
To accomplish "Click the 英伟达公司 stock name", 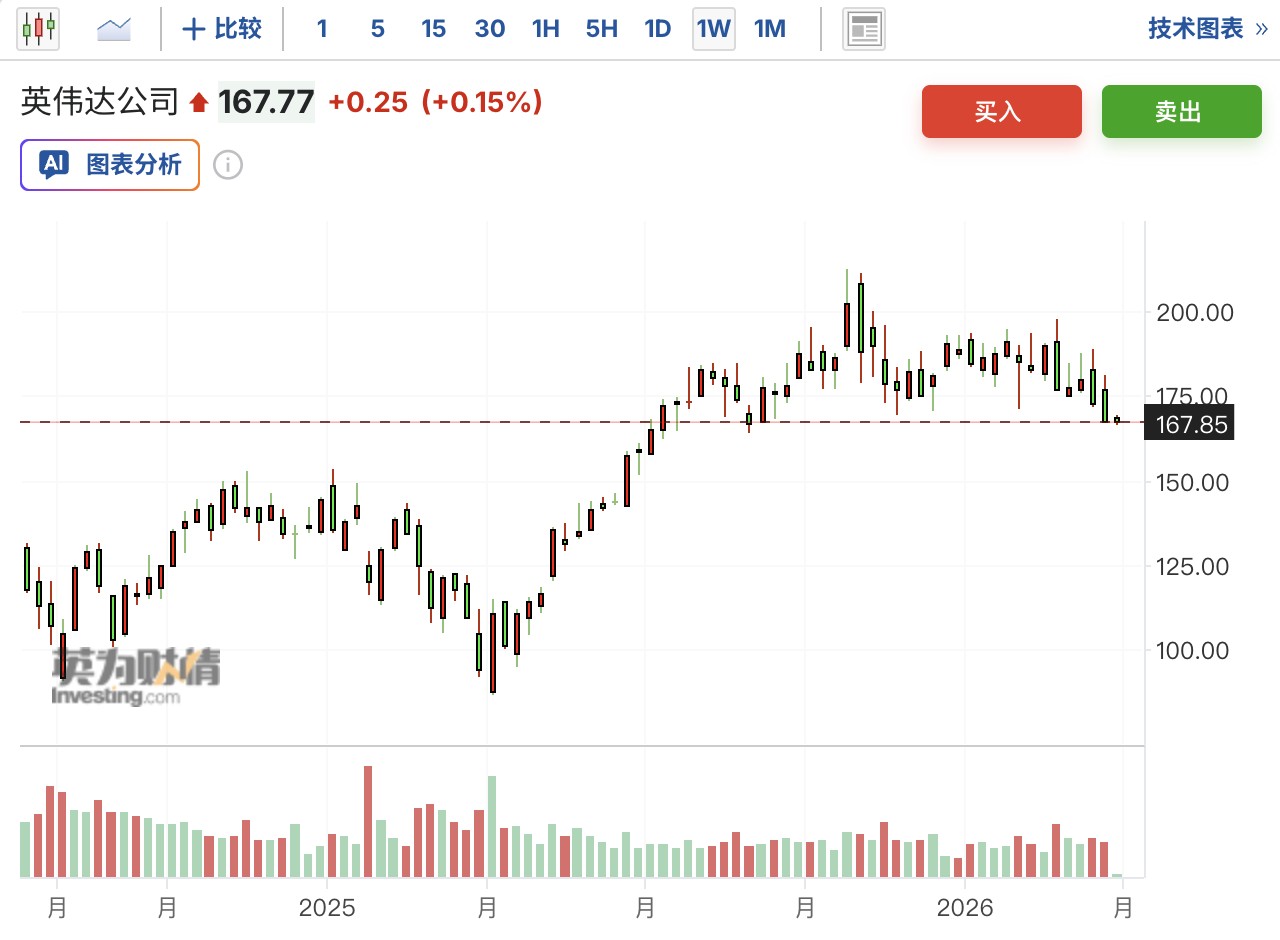I will pos(100,102).
